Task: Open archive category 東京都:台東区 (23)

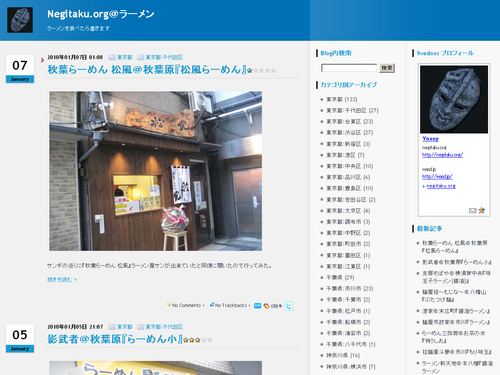Action: coord(349,122)
